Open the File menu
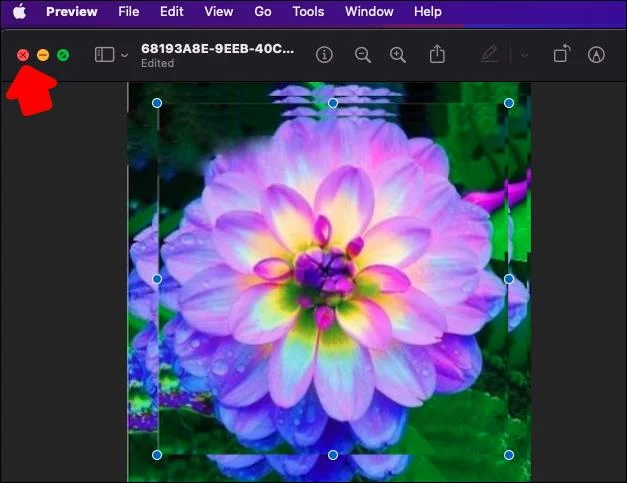The image size is (627, 483). 128,12
